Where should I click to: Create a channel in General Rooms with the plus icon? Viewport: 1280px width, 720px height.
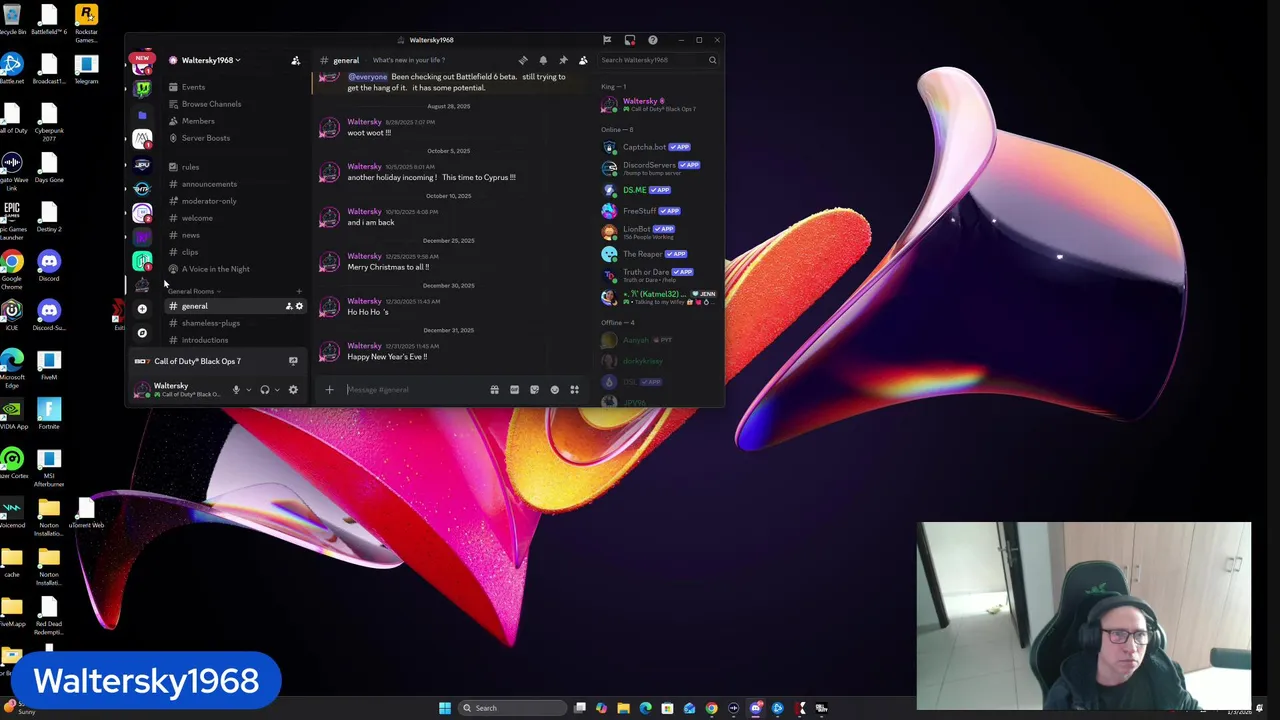pyautogui.click(x=298, y=291)
